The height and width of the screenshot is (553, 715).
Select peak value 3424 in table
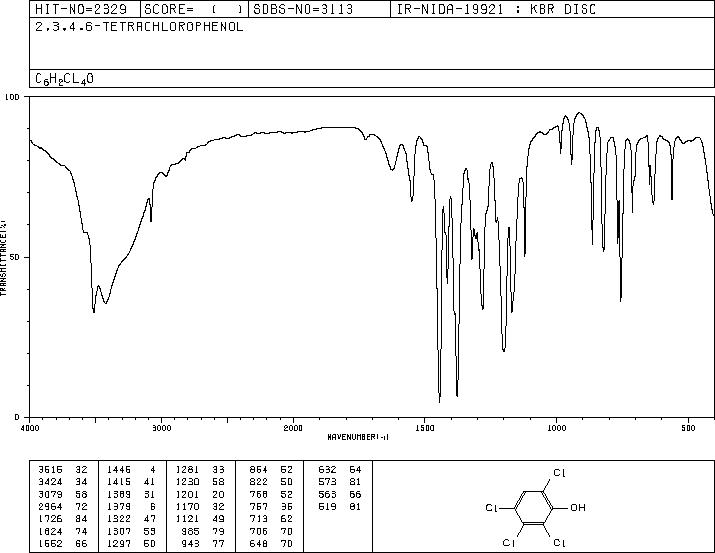(50, 482)
